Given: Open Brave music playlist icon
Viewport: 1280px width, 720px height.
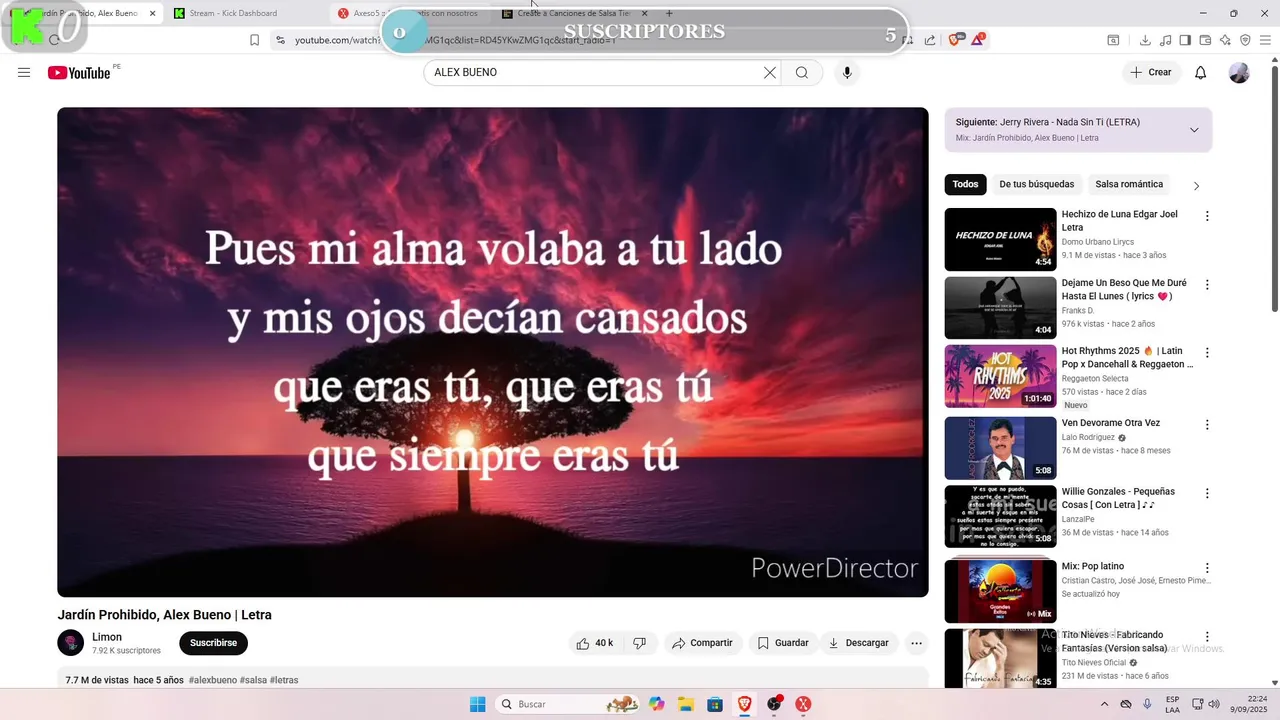Looking at the screenshot, I should [1165, 40].
